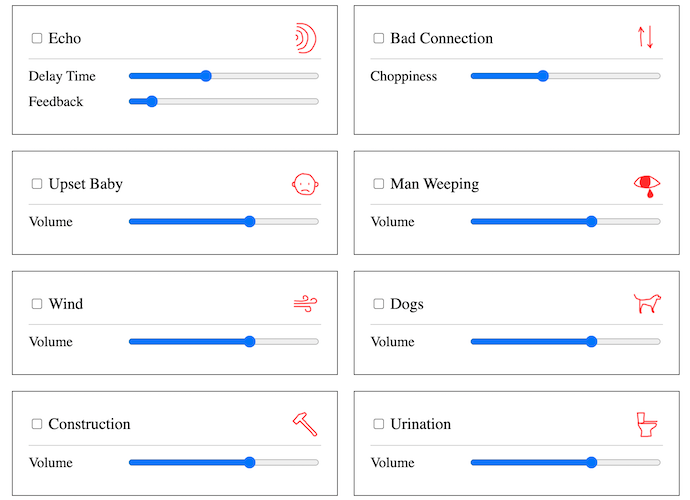Click the Wind gust icon
This screenshot has width=690, height=500.
click(305, 304)
